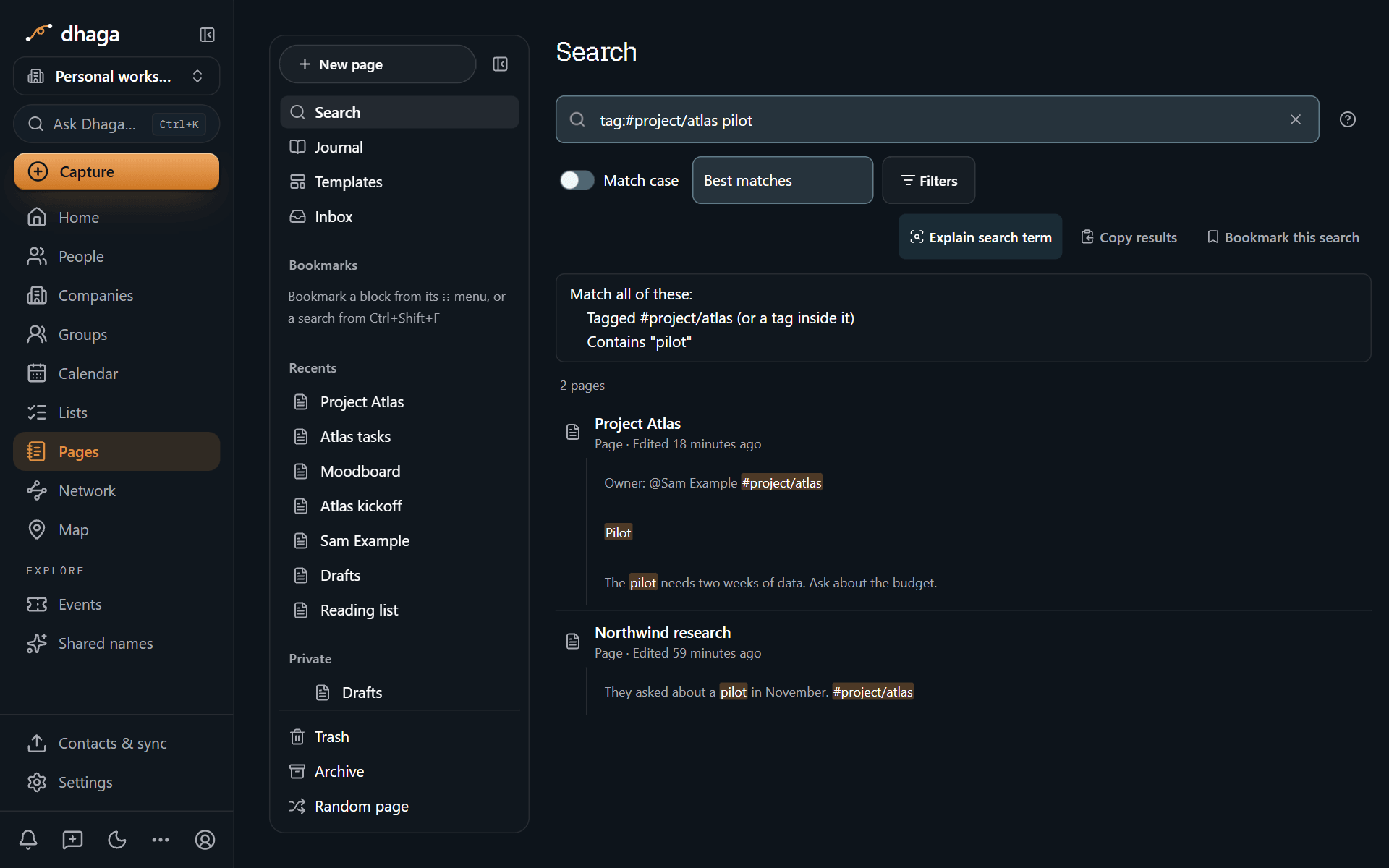Open the feedback message icon in the bottom bar
Screen dimensions: 1389x868
pyautogui.click(x=72, y=840)
